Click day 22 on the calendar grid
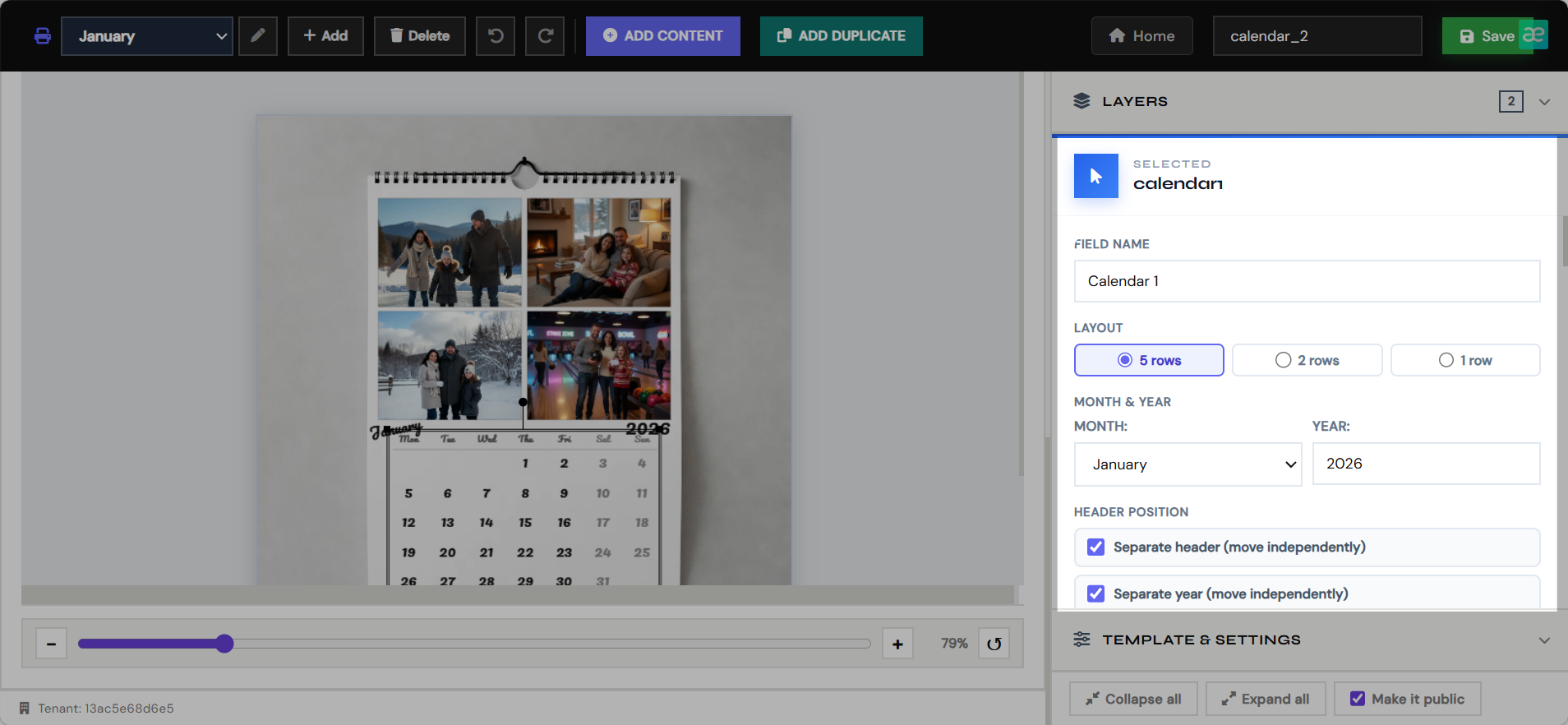Image resolution: width=1568 pixels, height=725 pixels. tap(525, 552)
